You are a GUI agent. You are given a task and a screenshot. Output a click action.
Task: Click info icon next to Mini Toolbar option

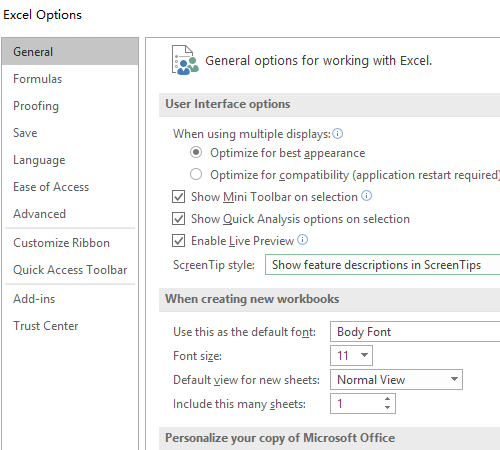(366, 196)
